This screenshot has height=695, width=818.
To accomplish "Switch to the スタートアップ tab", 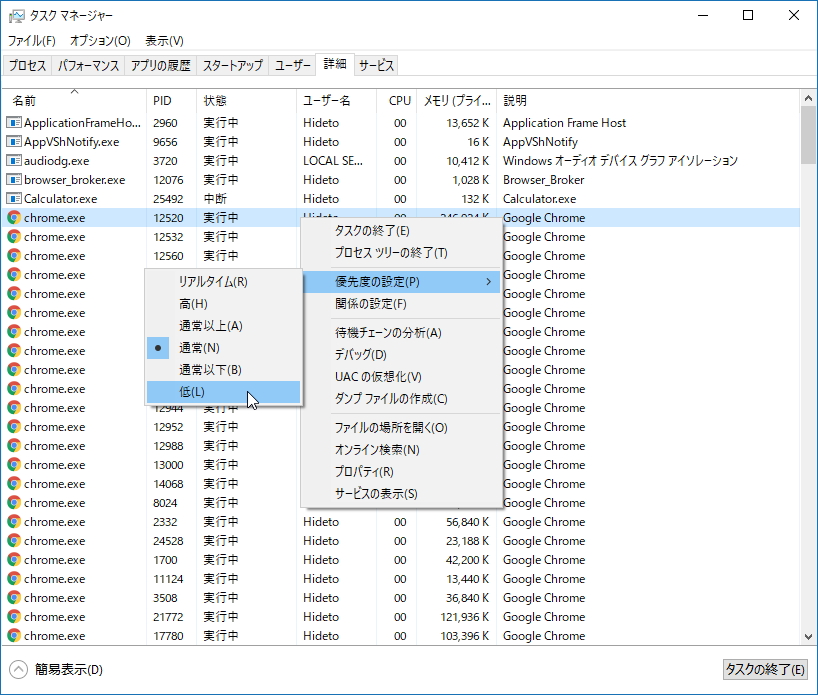I will [x=233, y=65].
